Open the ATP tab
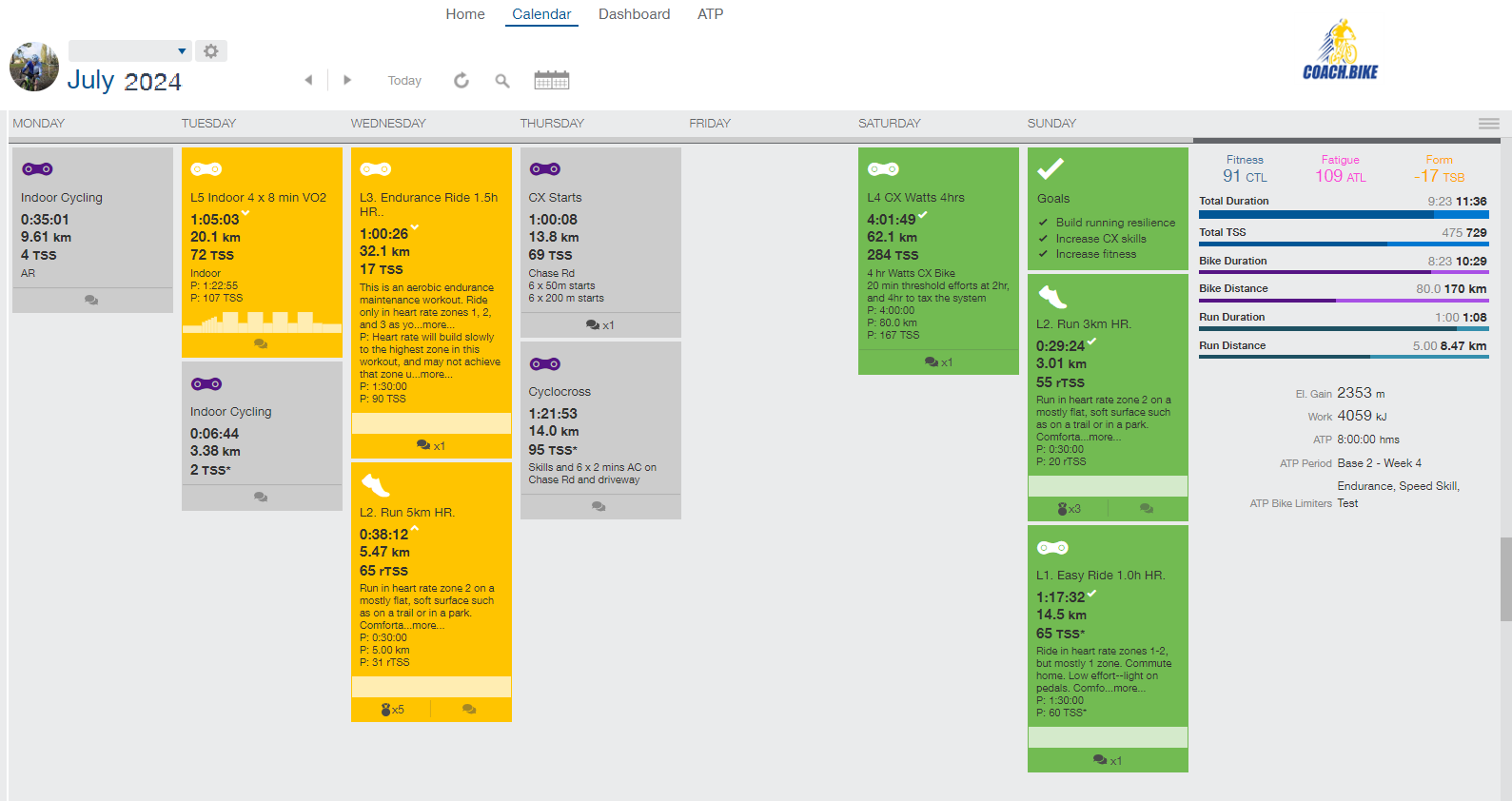 [x=710, y=14]
